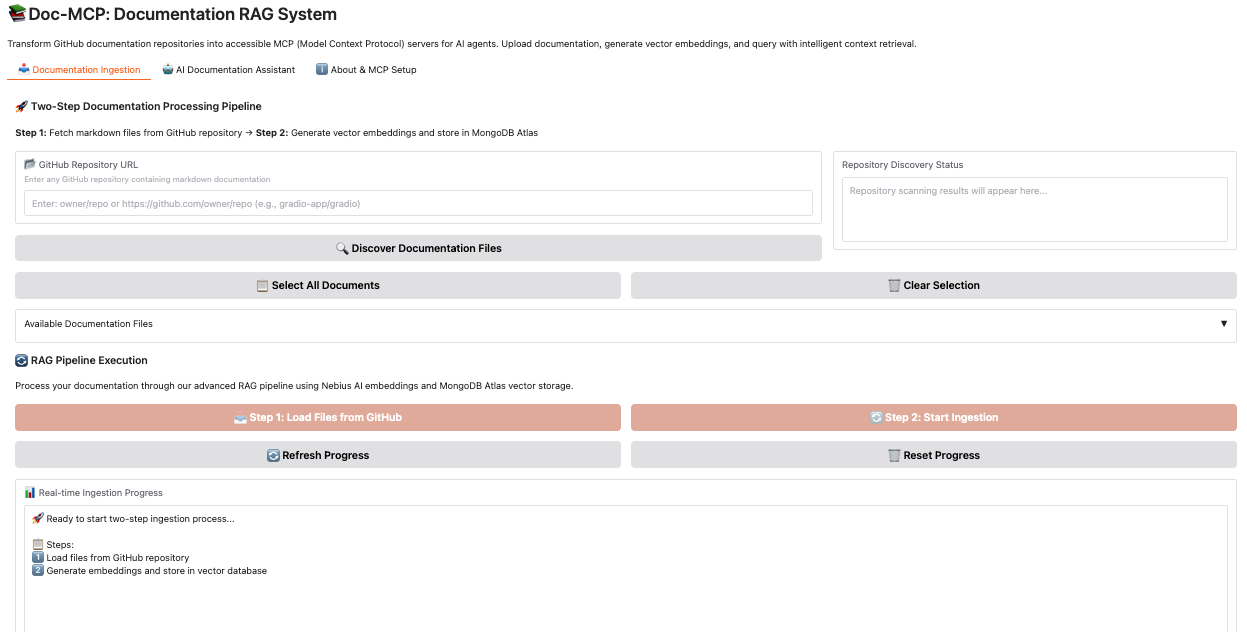Click inside the Repository Discovery Status box
Screen dimensions: 1247x632
point(1034,209)
